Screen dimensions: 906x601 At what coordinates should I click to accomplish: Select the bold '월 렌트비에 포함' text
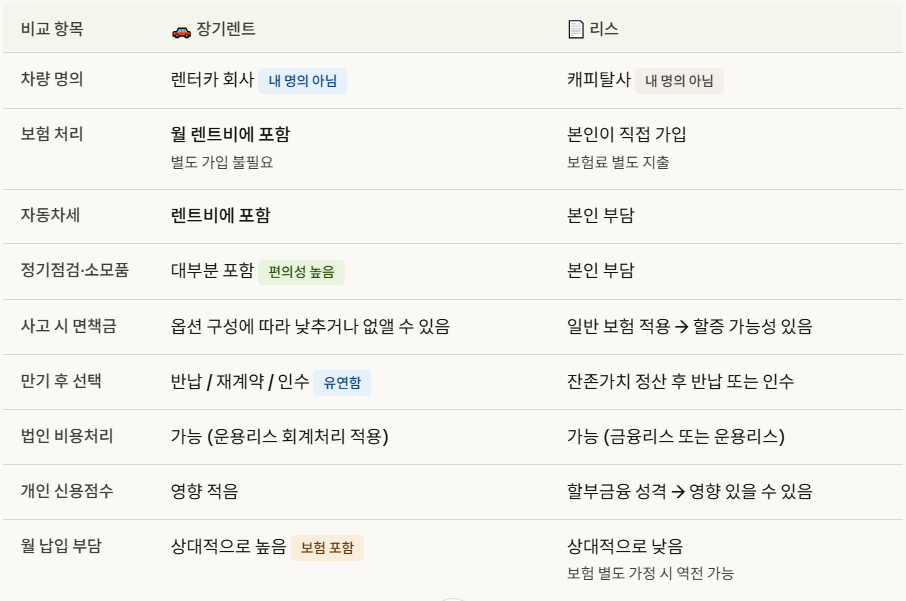pyautogui.click(x=231, y=135)
